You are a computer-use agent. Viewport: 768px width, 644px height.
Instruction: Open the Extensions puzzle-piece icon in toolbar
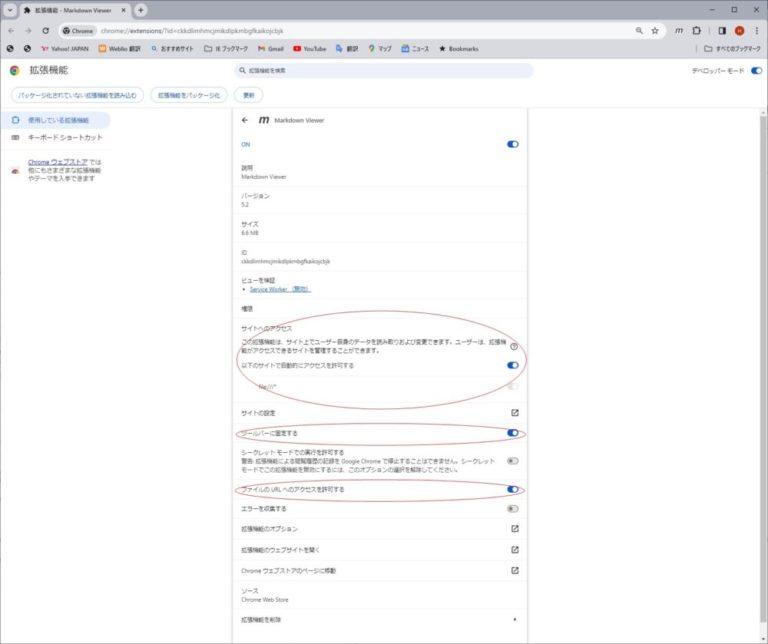pos(696,31)
